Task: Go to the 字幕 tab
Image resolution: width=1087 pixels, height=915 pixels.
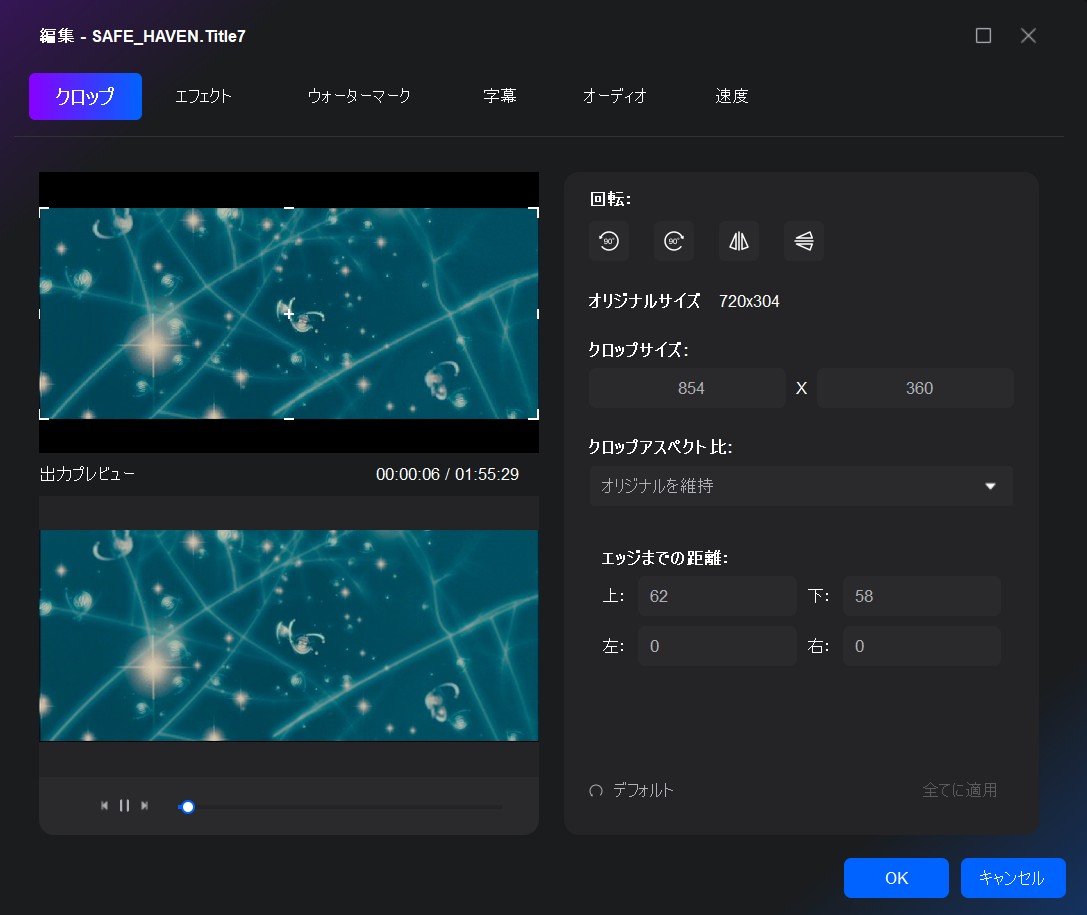Action: click(500, 96)
